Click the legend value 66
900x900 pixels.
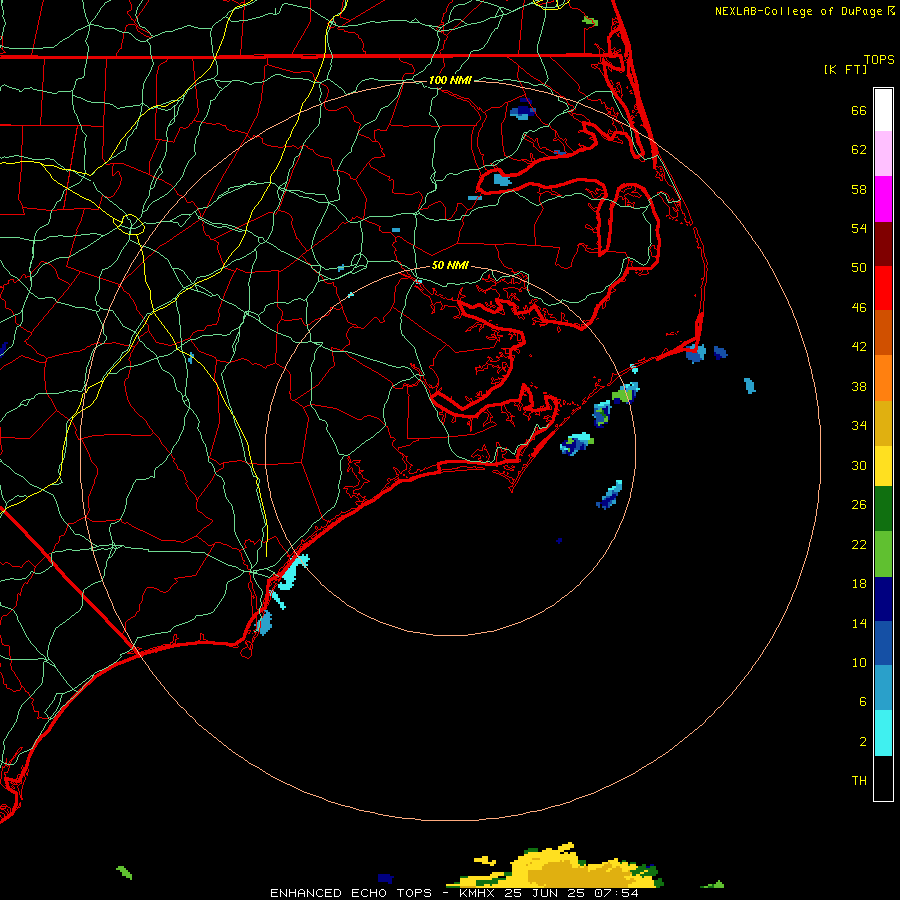click(859, 111)
